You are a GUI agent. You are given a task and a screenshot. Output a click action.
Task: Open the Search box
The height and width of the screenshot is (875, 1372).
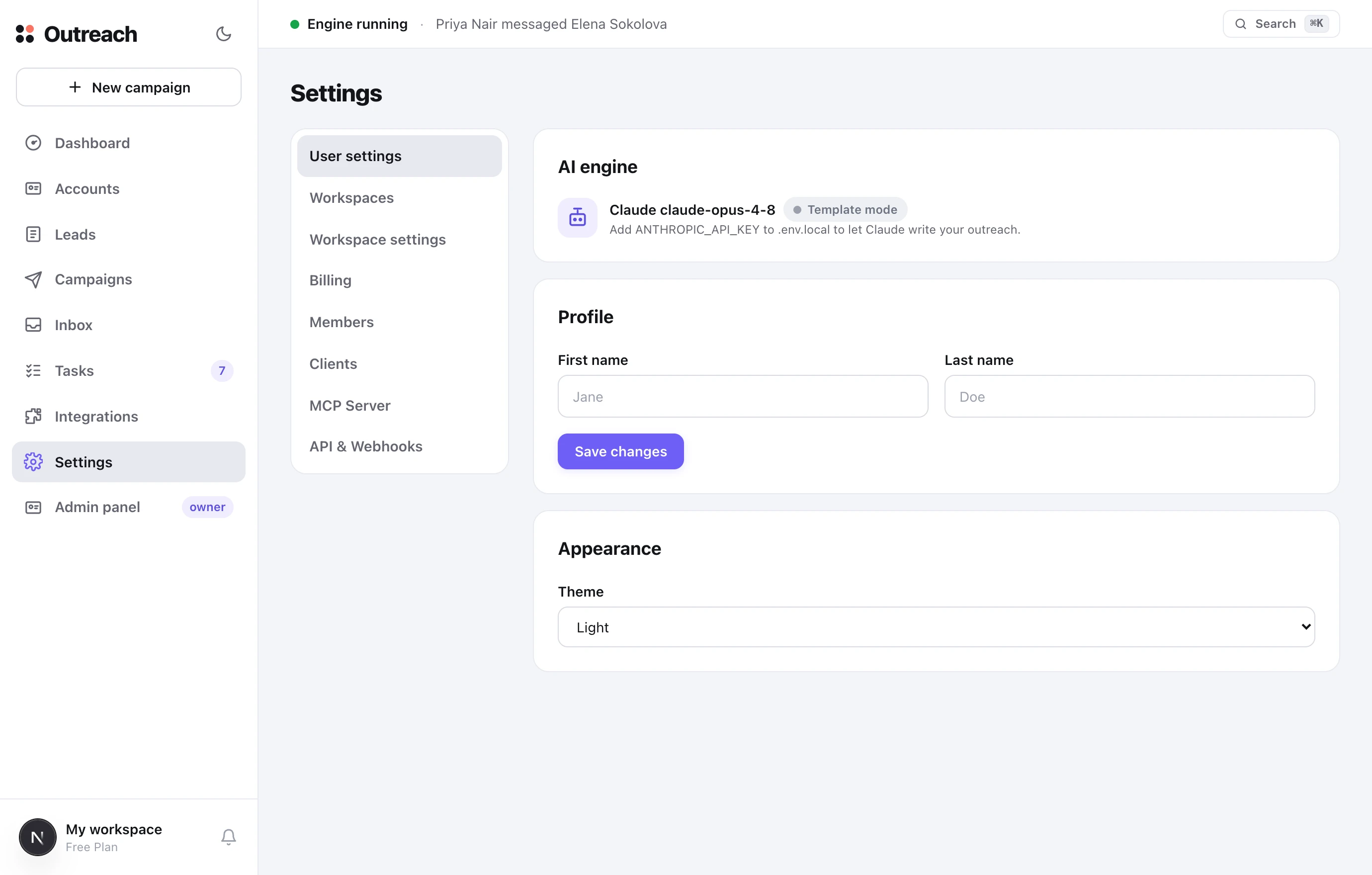pos(1281,24)
